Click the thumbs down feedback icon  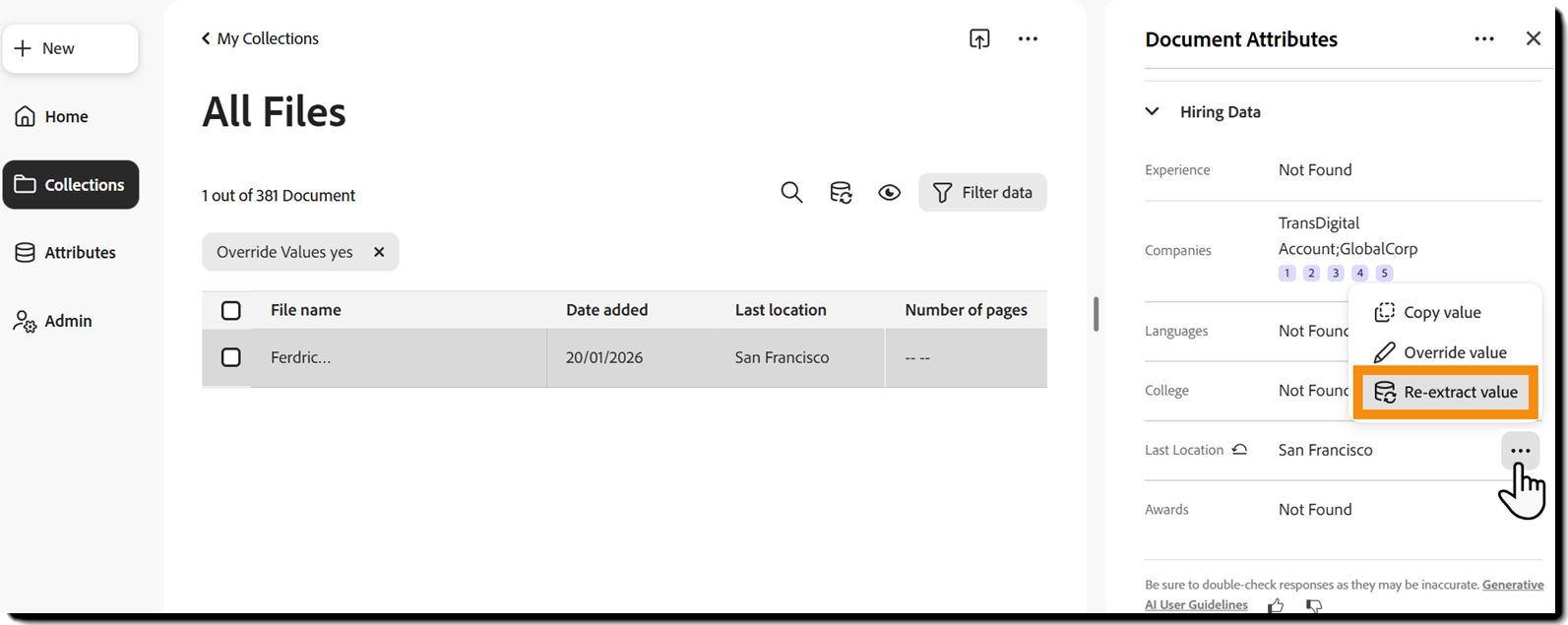click(1313, 605)
